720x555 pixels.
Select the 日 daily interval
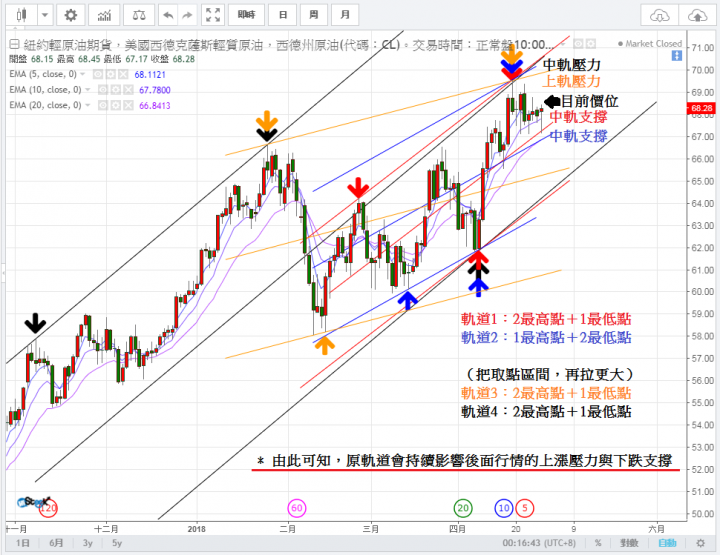(x=283, y=15)
